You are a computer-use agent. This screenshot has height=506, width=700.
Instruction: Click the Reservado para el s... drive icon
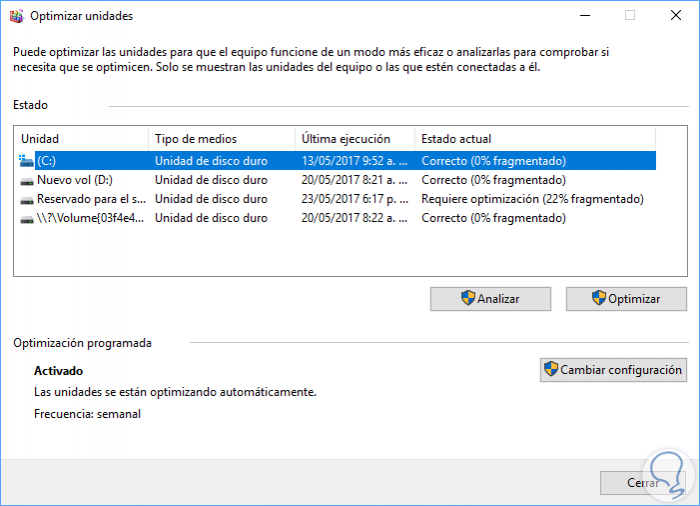[27, 200]
